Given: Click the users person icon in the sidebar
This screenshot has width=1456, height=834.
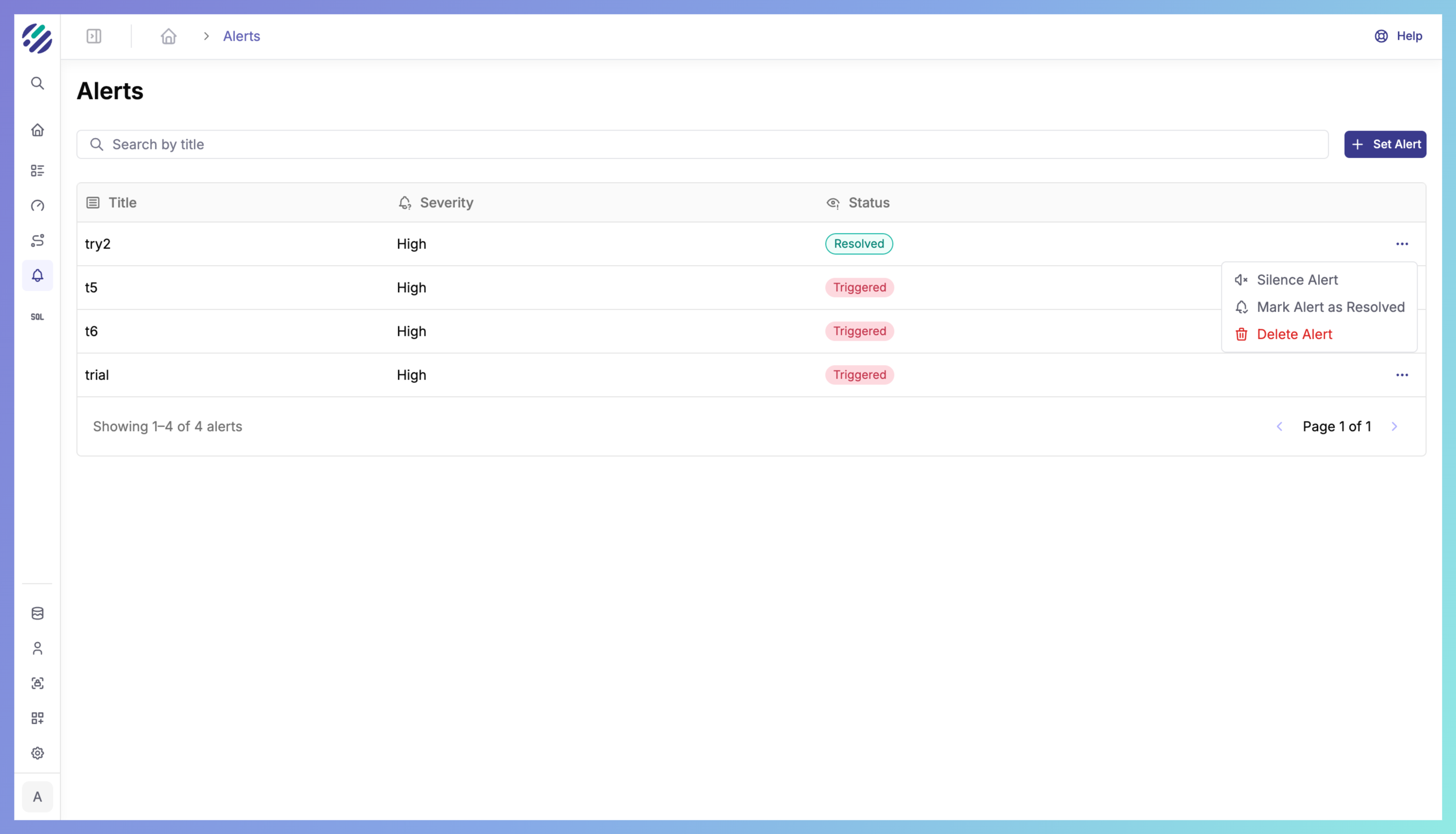Looking at the screenshot, I should pos(37,649).
